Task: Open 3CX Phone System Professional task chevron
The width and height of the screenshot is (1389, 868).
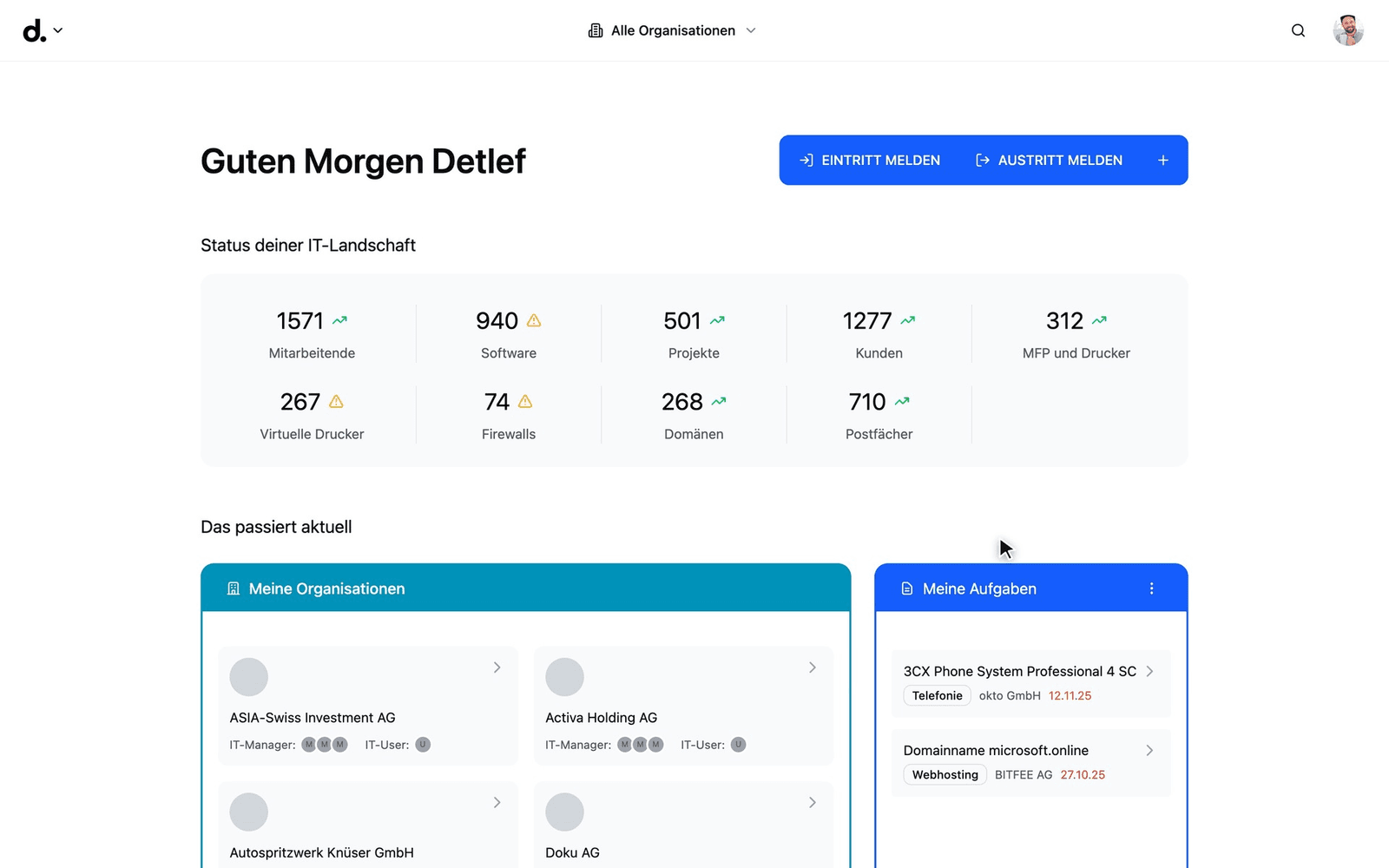Action: coord(1149,671)
